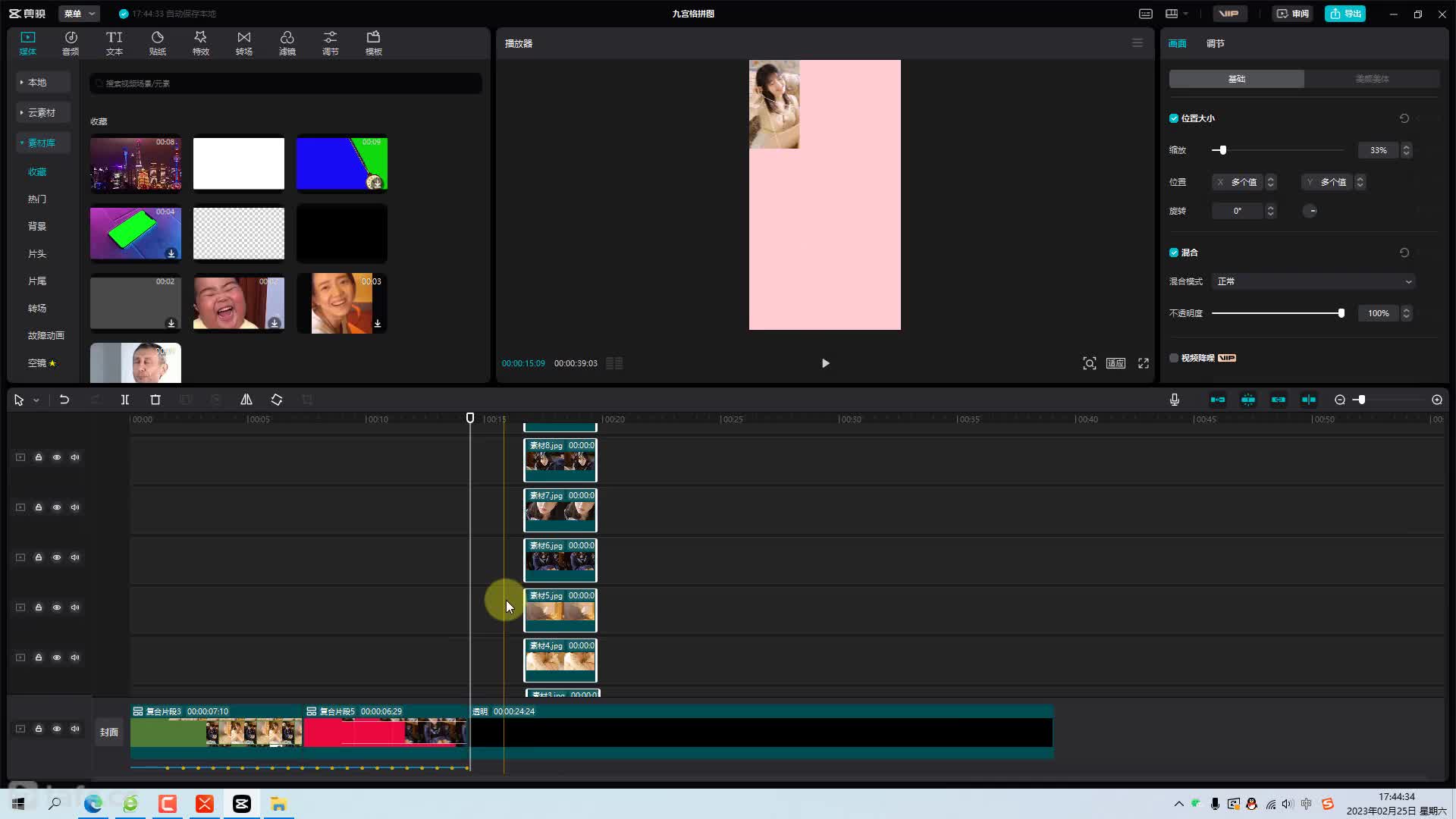Hide the 素材7.jpg track with eye icon
Screen dimensions: 1456x819
tap(57, 507)
